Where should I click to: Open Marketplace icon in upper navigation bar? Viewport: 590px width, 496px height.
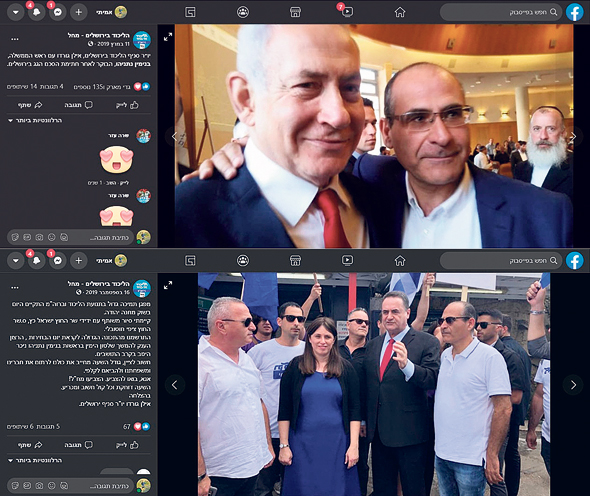(x=295, y=12)
